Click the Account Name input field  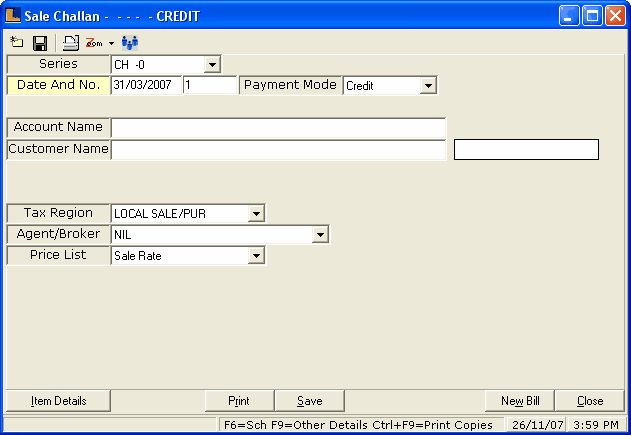[278, 128]
